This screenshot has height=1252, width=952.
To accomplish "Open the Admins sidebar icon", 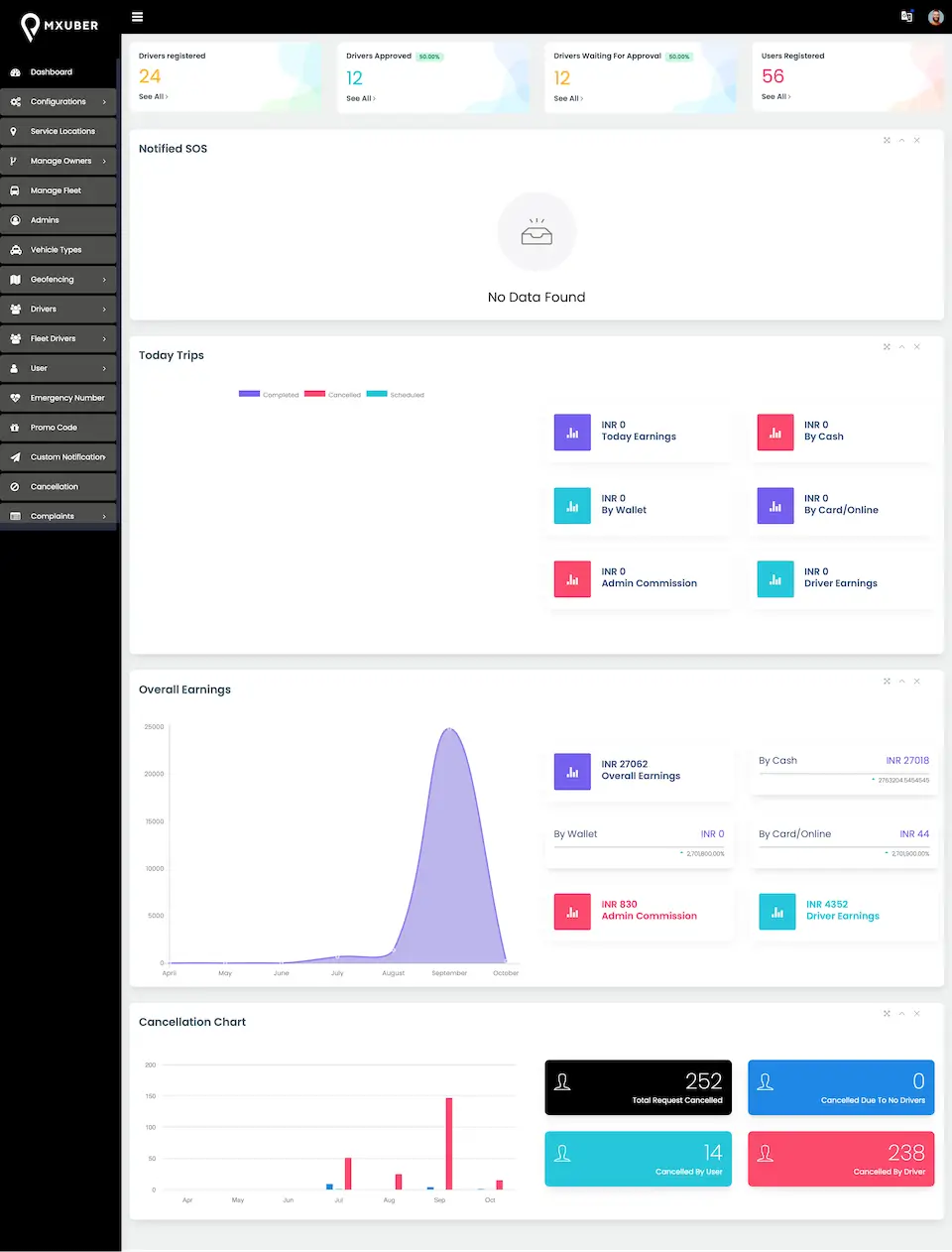I will click(16, 219).
